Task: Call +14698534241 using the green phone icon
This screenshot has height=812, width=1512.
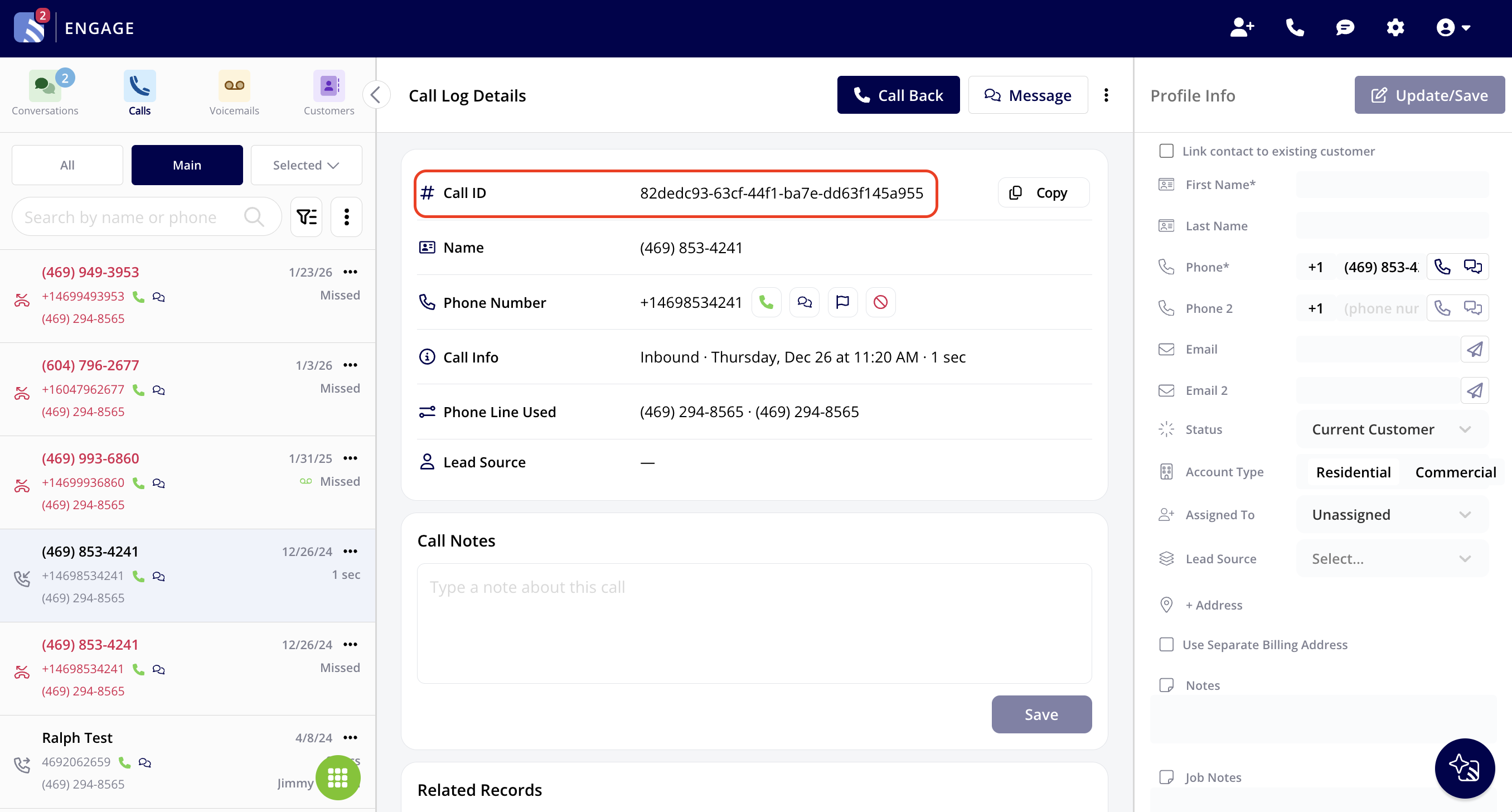Action: [766, 302]
